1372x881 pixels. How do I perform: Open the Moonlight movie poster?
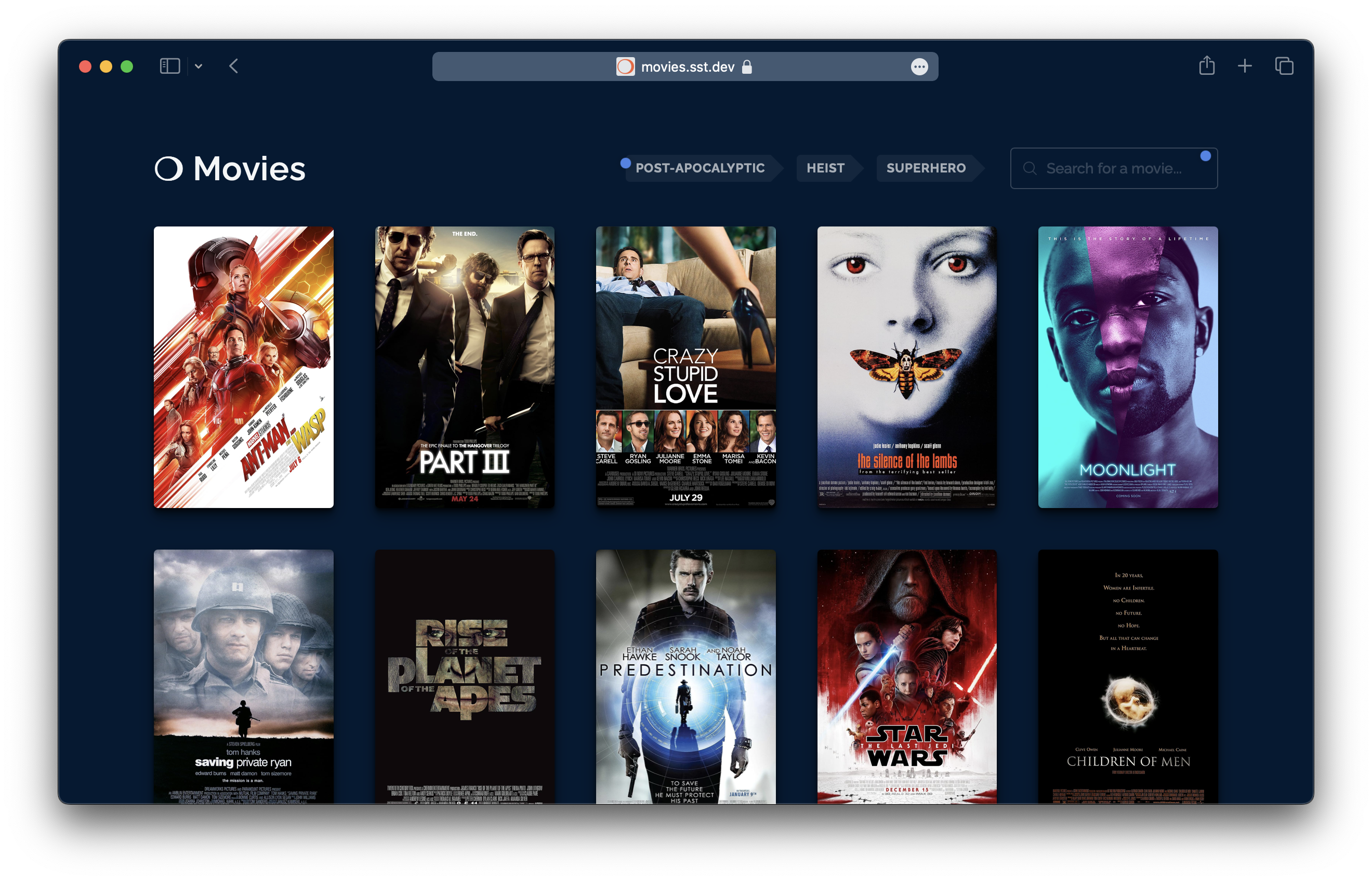[x=1128, y=367]
